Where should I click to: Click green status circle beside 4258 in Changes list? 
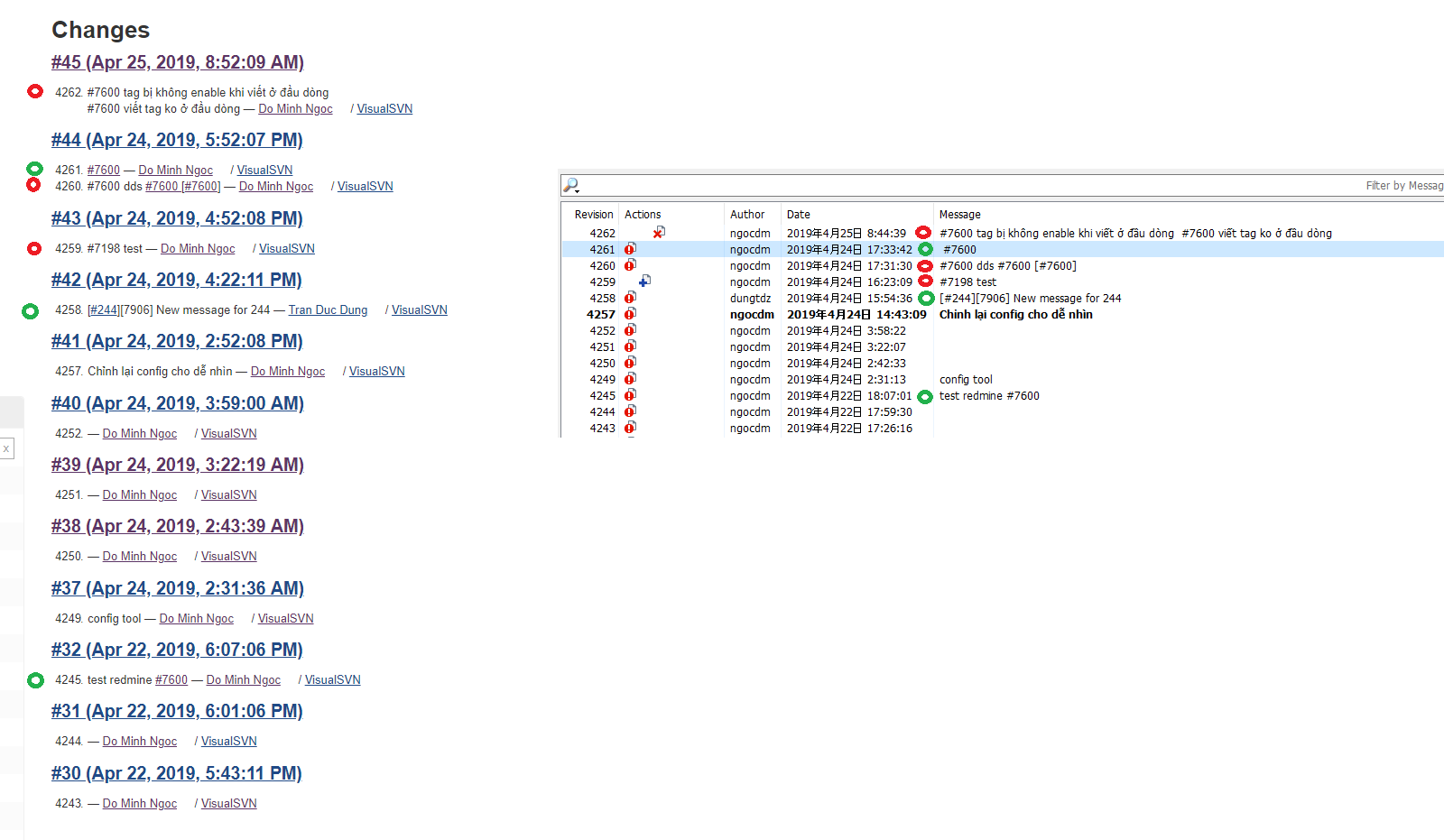(x=31, y=311)
